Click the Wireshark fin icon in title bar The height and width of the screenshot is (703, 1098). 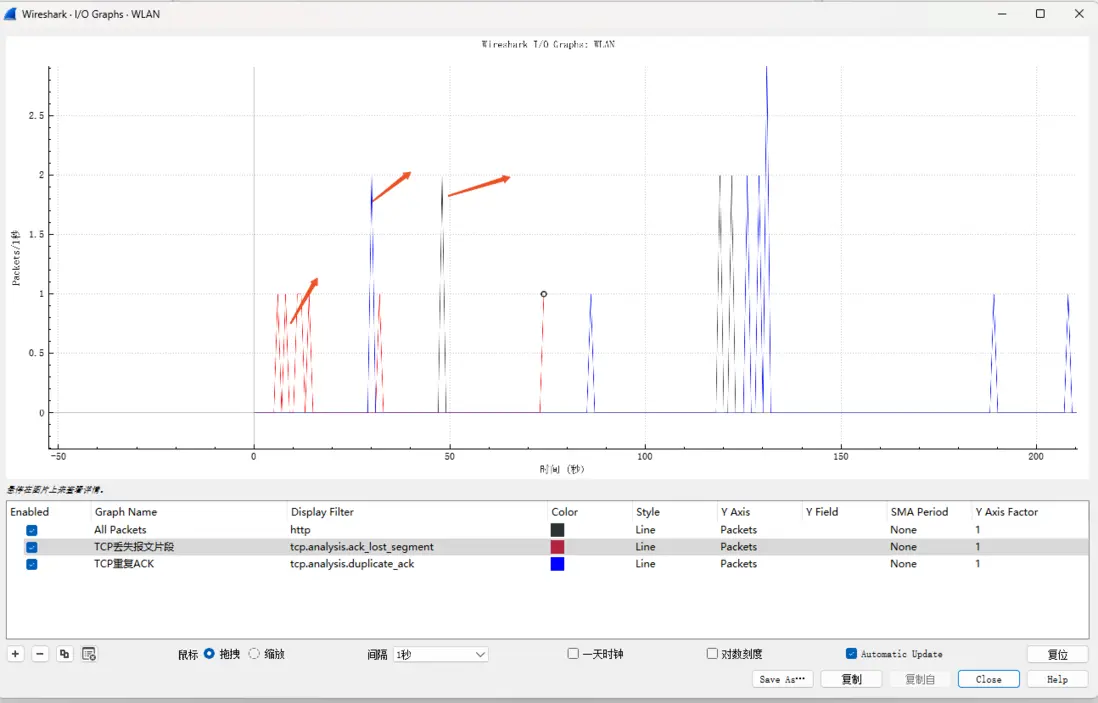pyautogui.click(x=11, y=14)
